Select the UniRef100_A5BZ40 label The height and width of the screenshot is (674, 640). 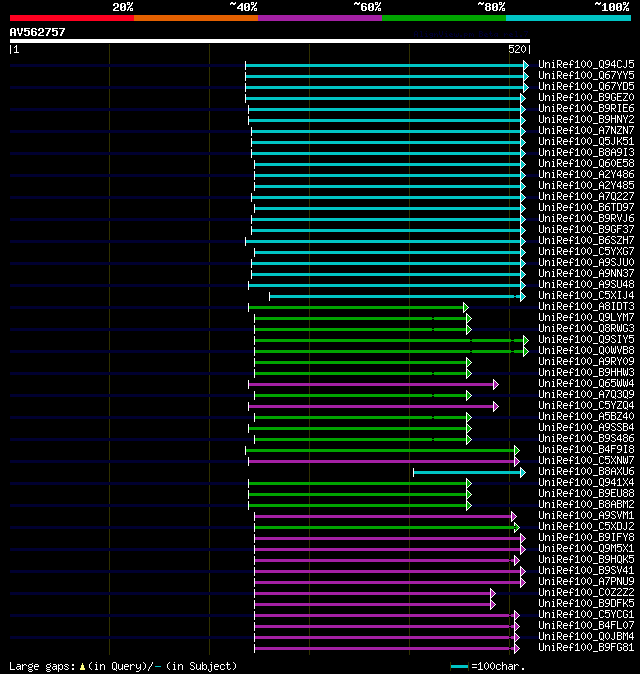coord(586,417)
